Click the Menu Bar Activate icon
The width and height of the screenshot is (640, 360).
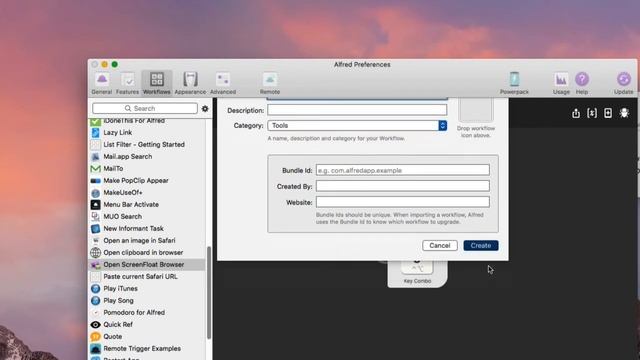click(96, 204)
